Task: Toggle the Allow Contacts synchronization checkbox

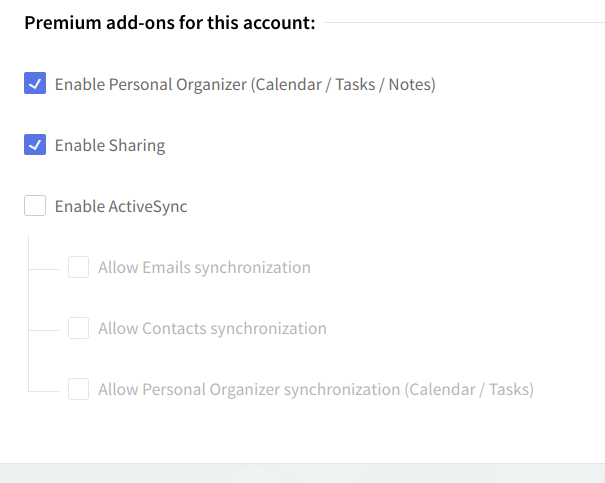Action: click(78, 329)
